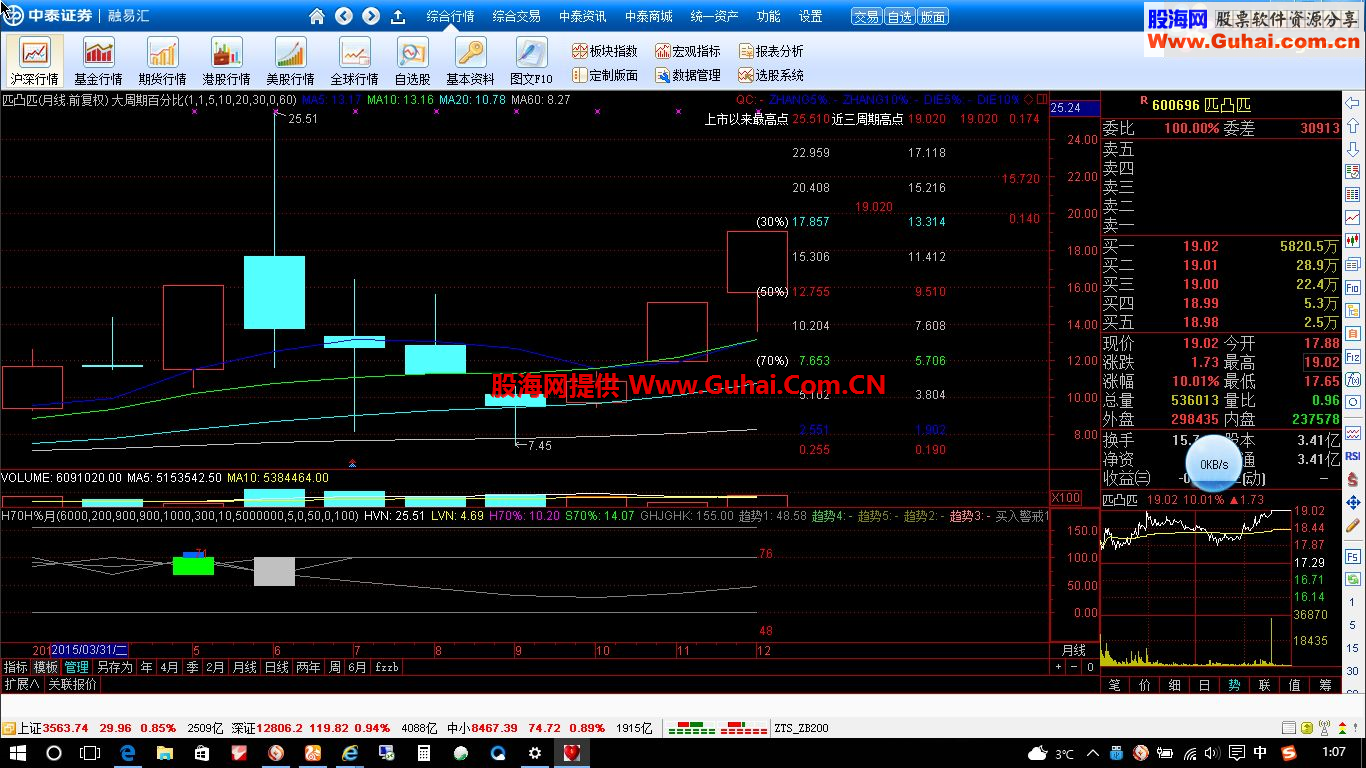Viewport: 1366px width, 768px height.
Task: Select 综合行情 menu tab
Action: (x=450, y=16)
